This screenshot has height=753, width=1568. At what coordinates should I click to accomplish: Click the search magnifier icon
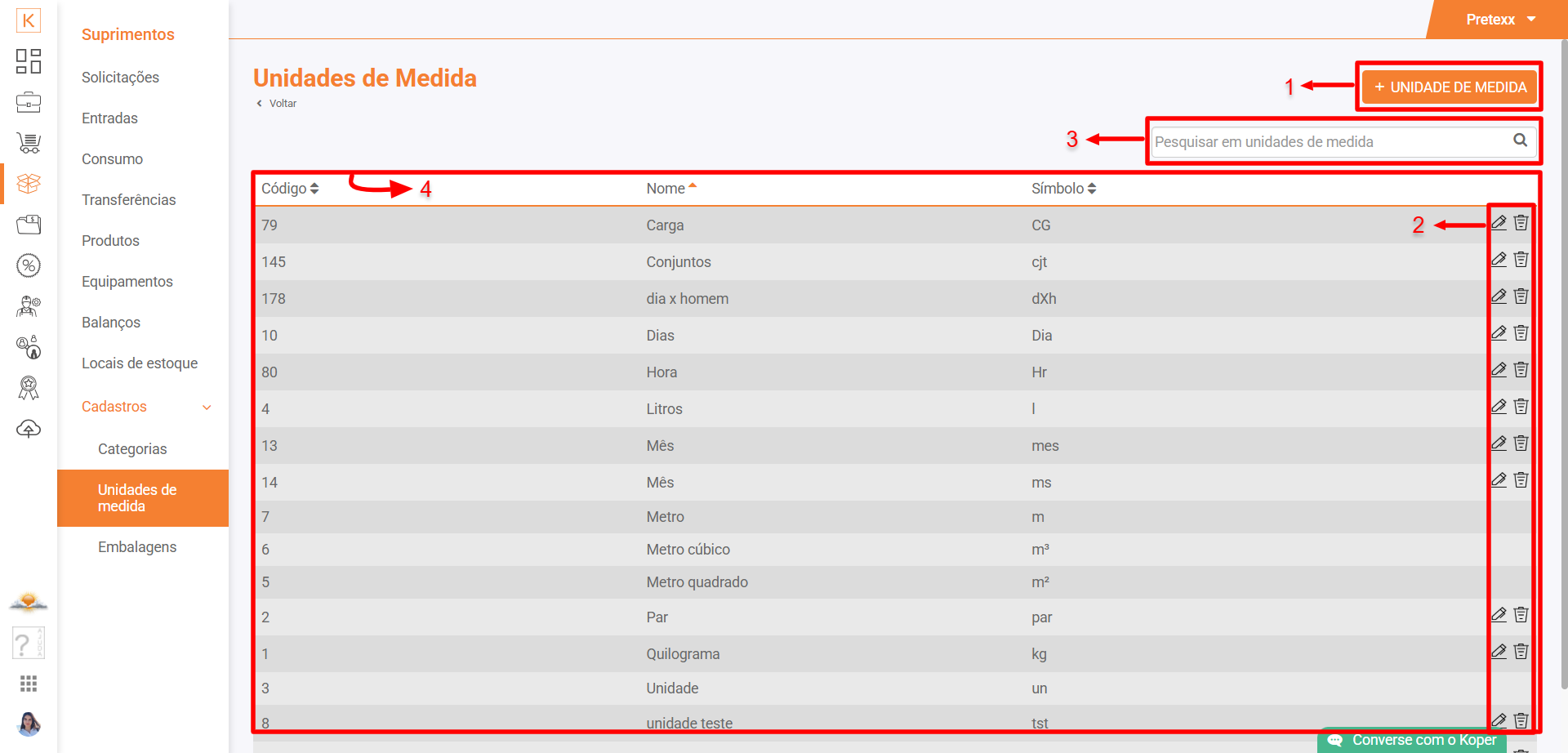click(x=1520, y=140)
